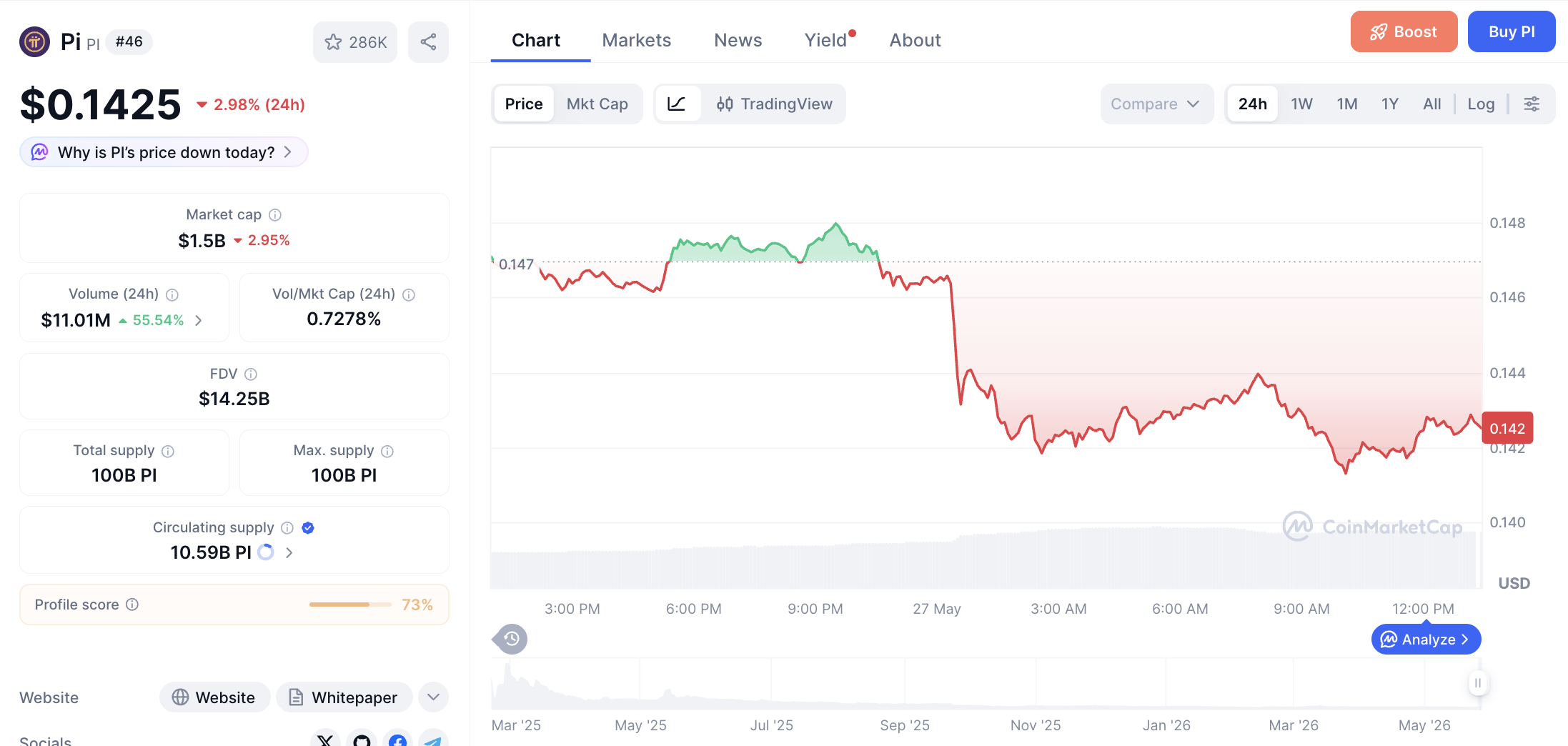Viewport: 1568px width, 746px height.
Task: Open Total supply info icon
Action: [168, 451]
